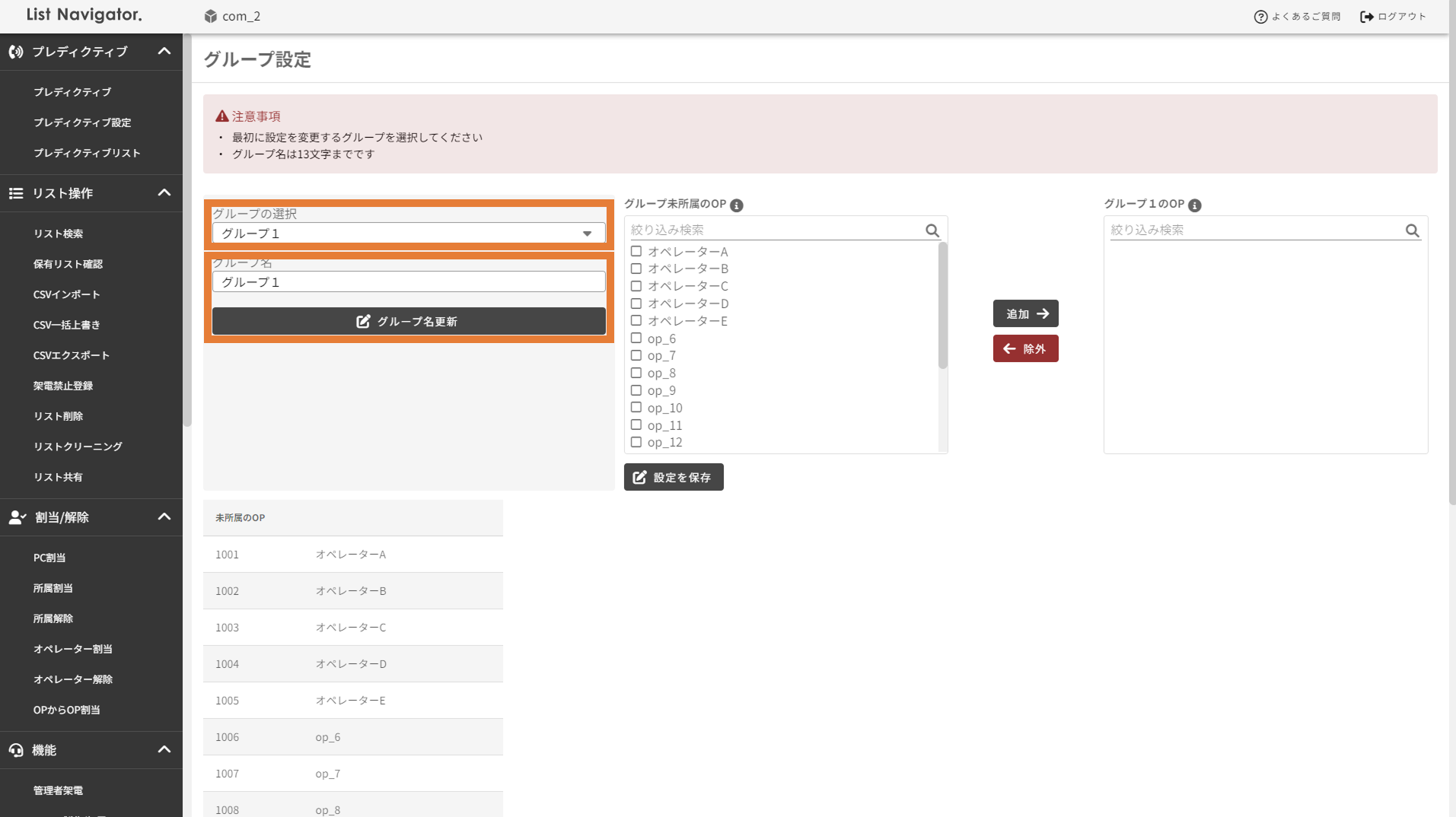The height and width of the screenshot is (817, 1456).
Task: Check the オペレーターA checkbox
Action: click(636, 252)
